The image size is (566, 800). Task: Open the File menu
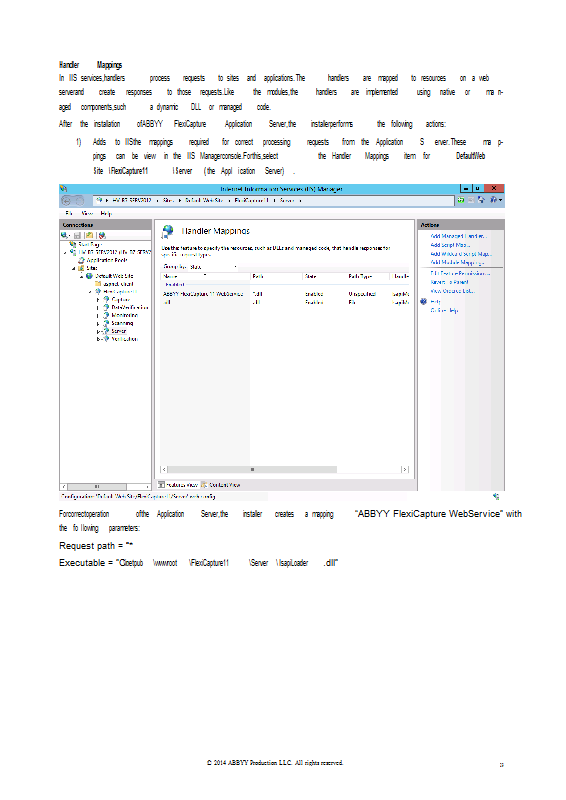coord(68,213)
